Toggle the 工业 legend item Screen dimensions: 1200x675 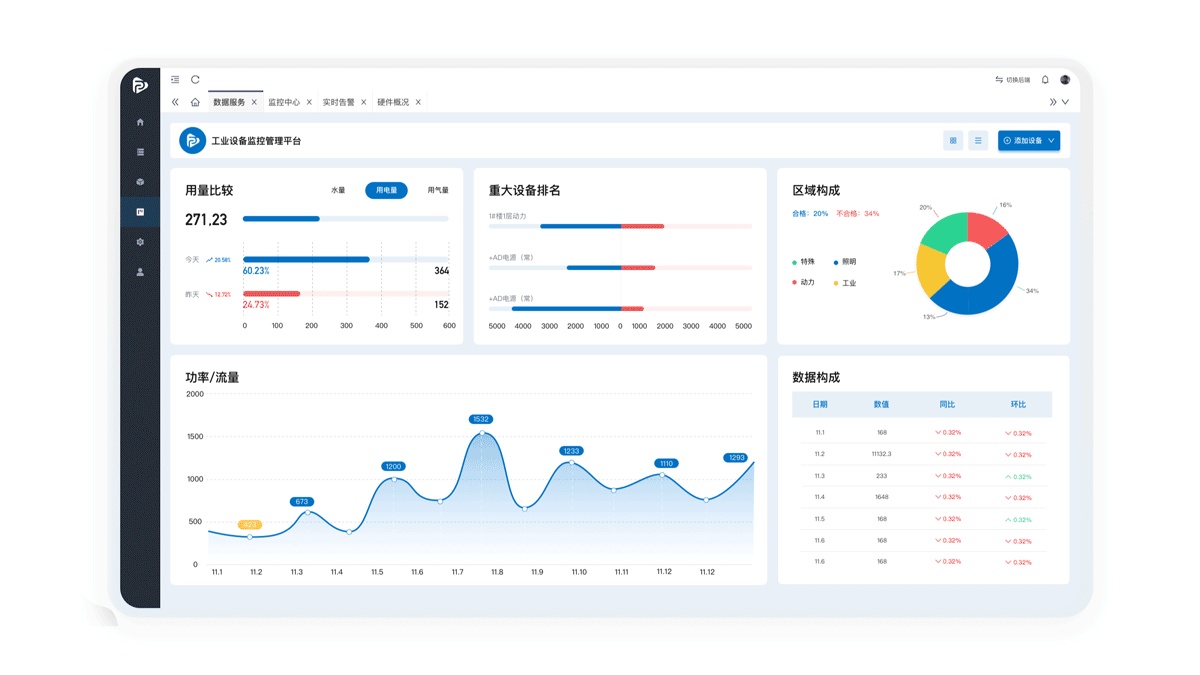[x=845, y=283]
